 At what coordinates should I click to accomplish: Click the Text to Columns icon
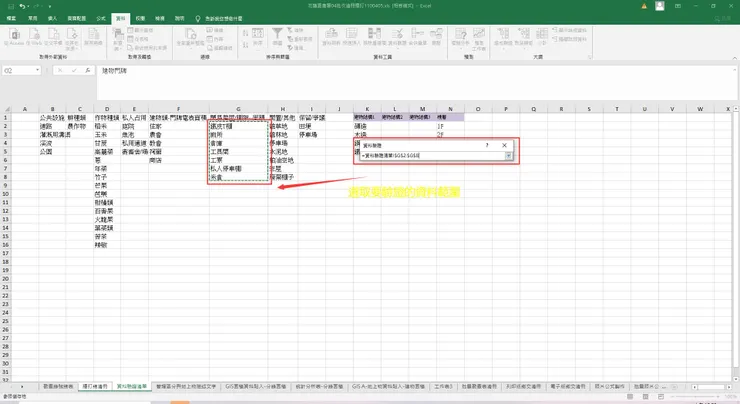click(x=331, y=34)
